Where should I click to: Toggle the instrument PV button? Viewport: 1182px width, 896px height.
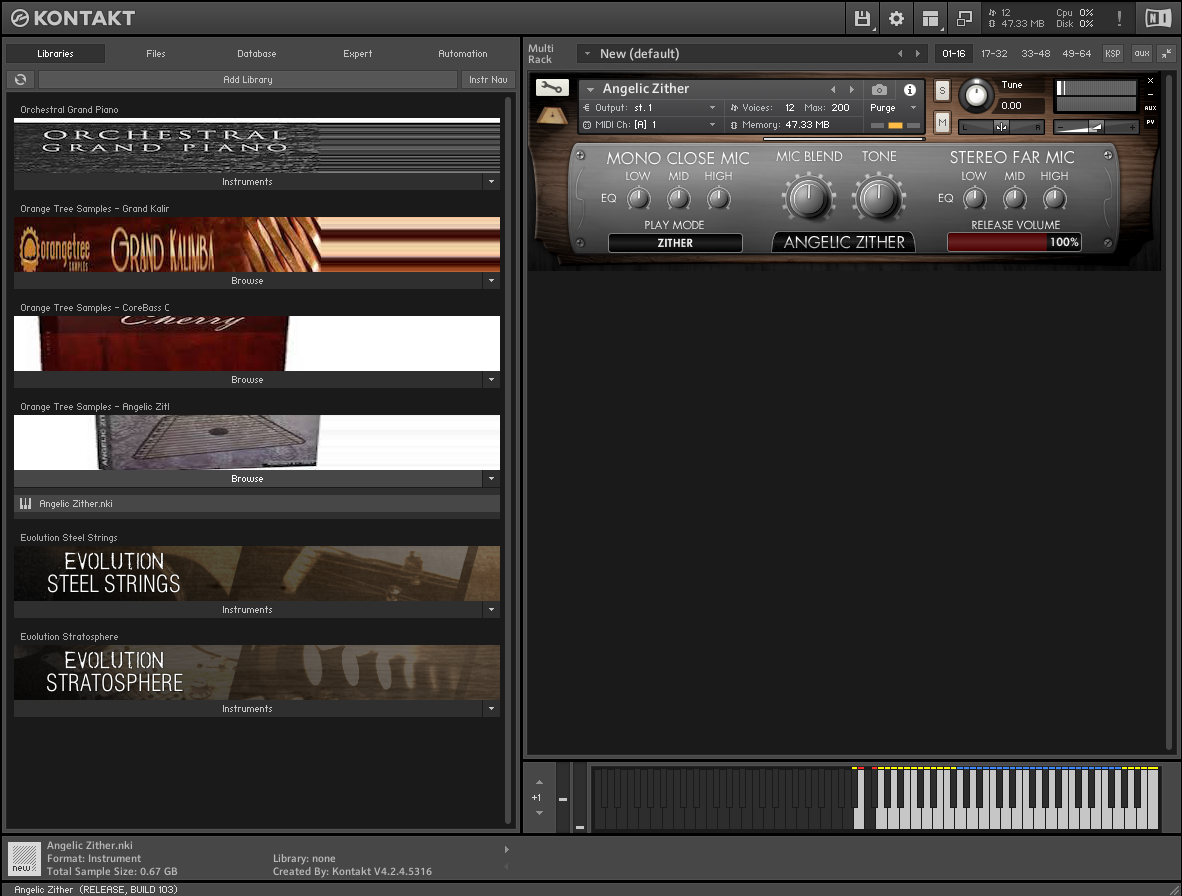[1150, 122]
